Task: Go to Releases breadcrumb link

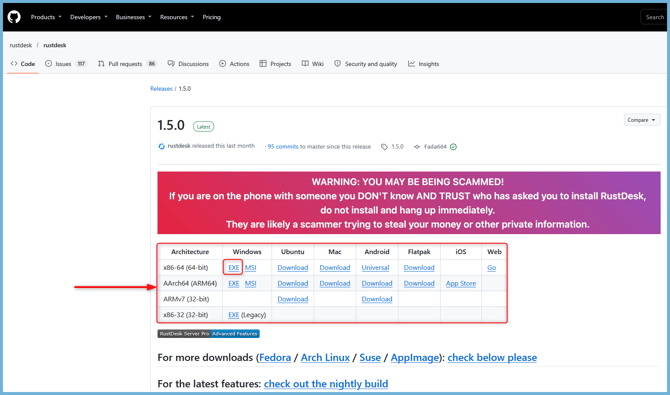Action: [x=161, y=88]
